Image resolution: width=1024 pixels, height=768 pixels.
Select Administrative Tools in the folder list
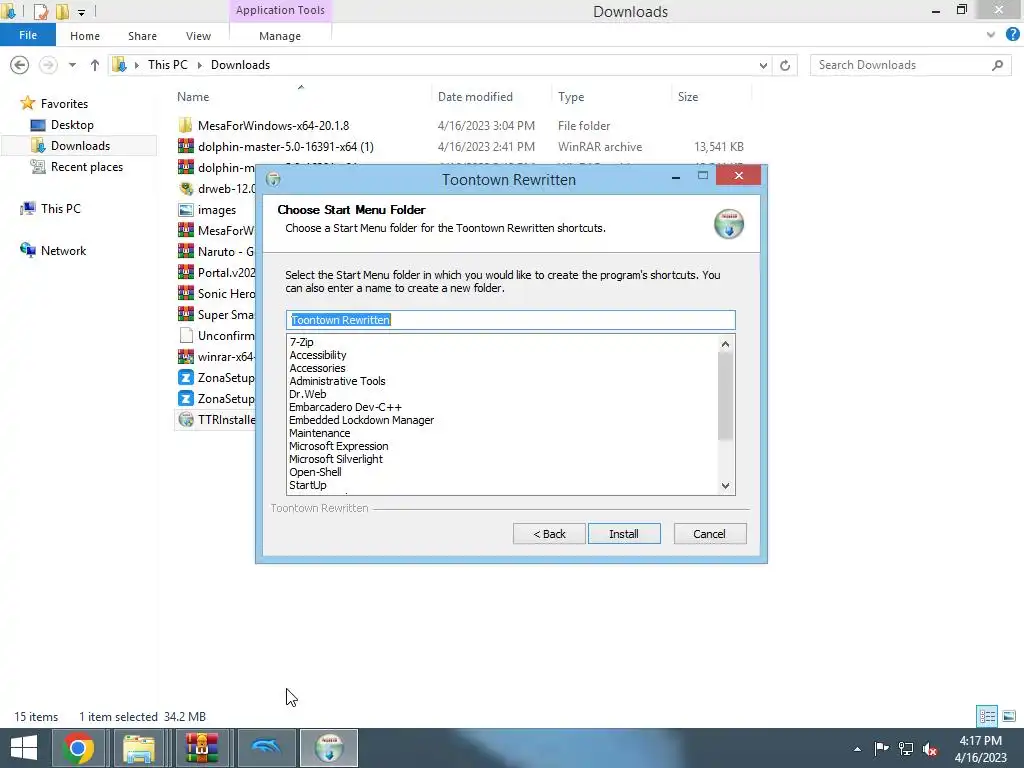coord(337,381)
